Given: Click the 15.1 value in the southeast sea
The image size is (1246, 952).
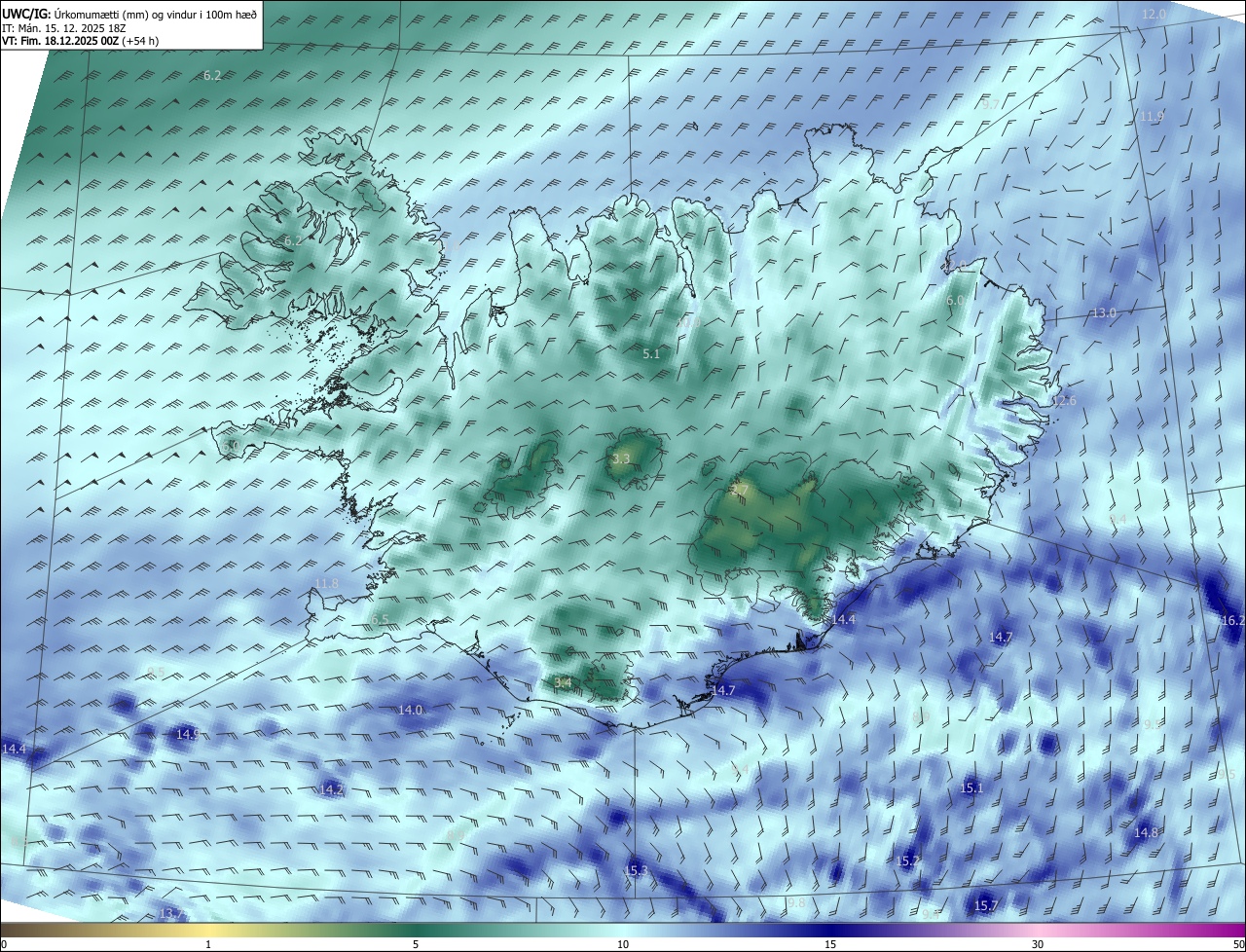Looking at the screenshot, I should pyautogui.click(x=971, y=787).
